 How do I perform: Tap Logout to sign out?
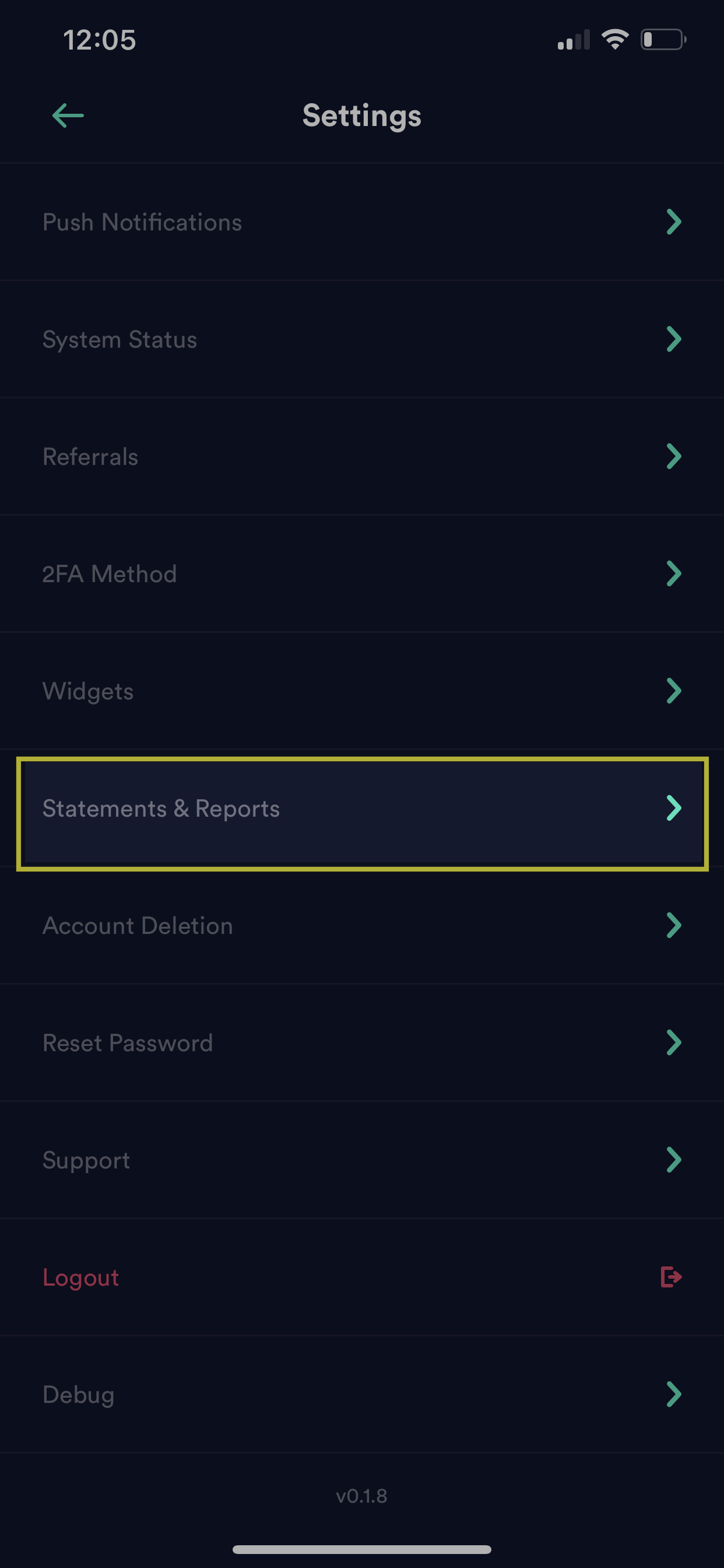[x=80, y=1277]
